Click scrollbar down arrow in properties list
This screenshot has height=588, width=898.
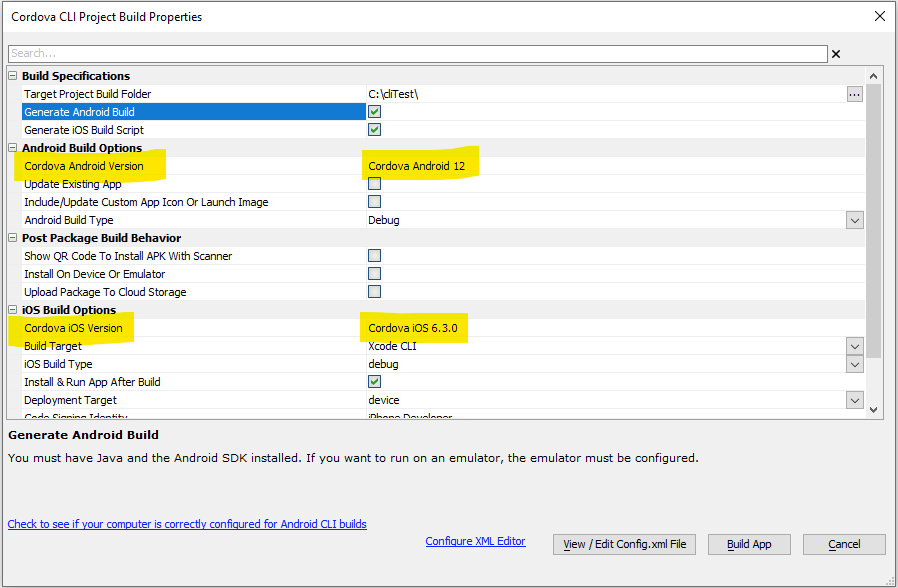point(873,409)
